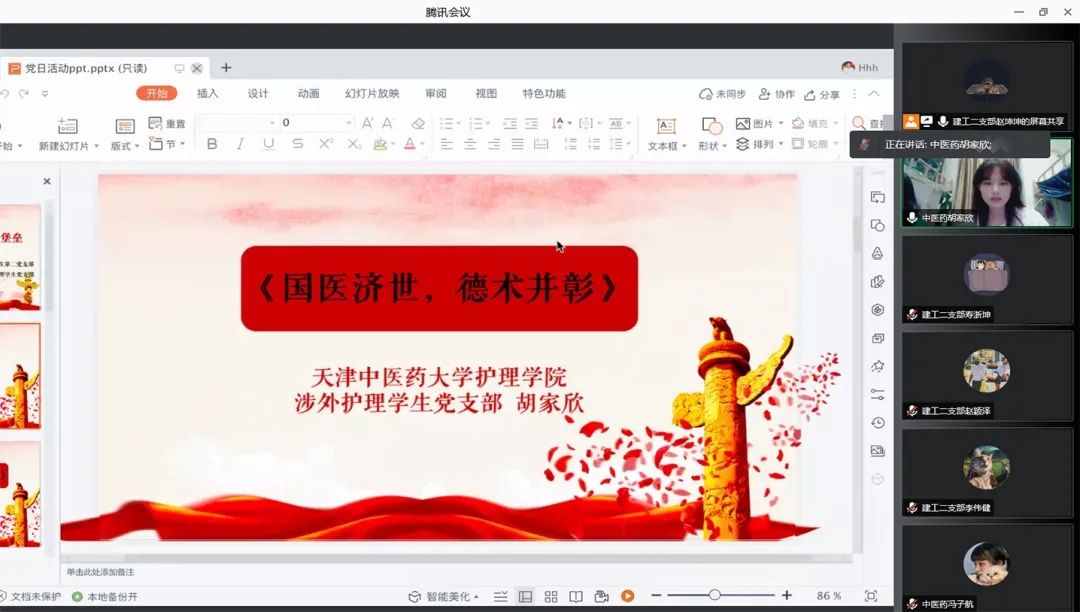
Task: Switch to slide sorter grid view
Action: pyautogui.click(x=551, y=596)
